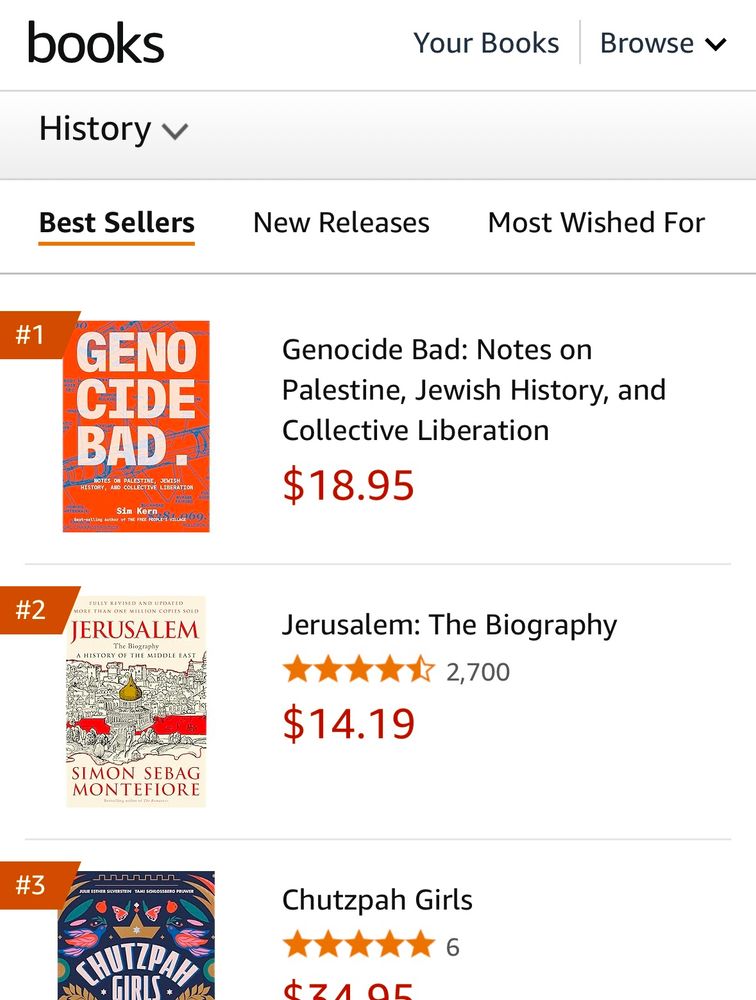Switch to Most Wished For tab
The width and height of the screenshot is (756, 1000).
[596, 222]
